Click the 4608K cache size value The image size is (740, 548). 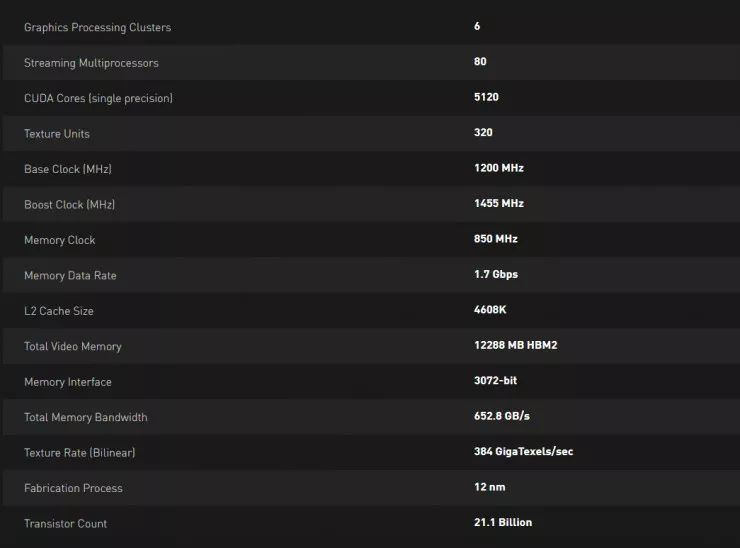(x=490, y=310)
